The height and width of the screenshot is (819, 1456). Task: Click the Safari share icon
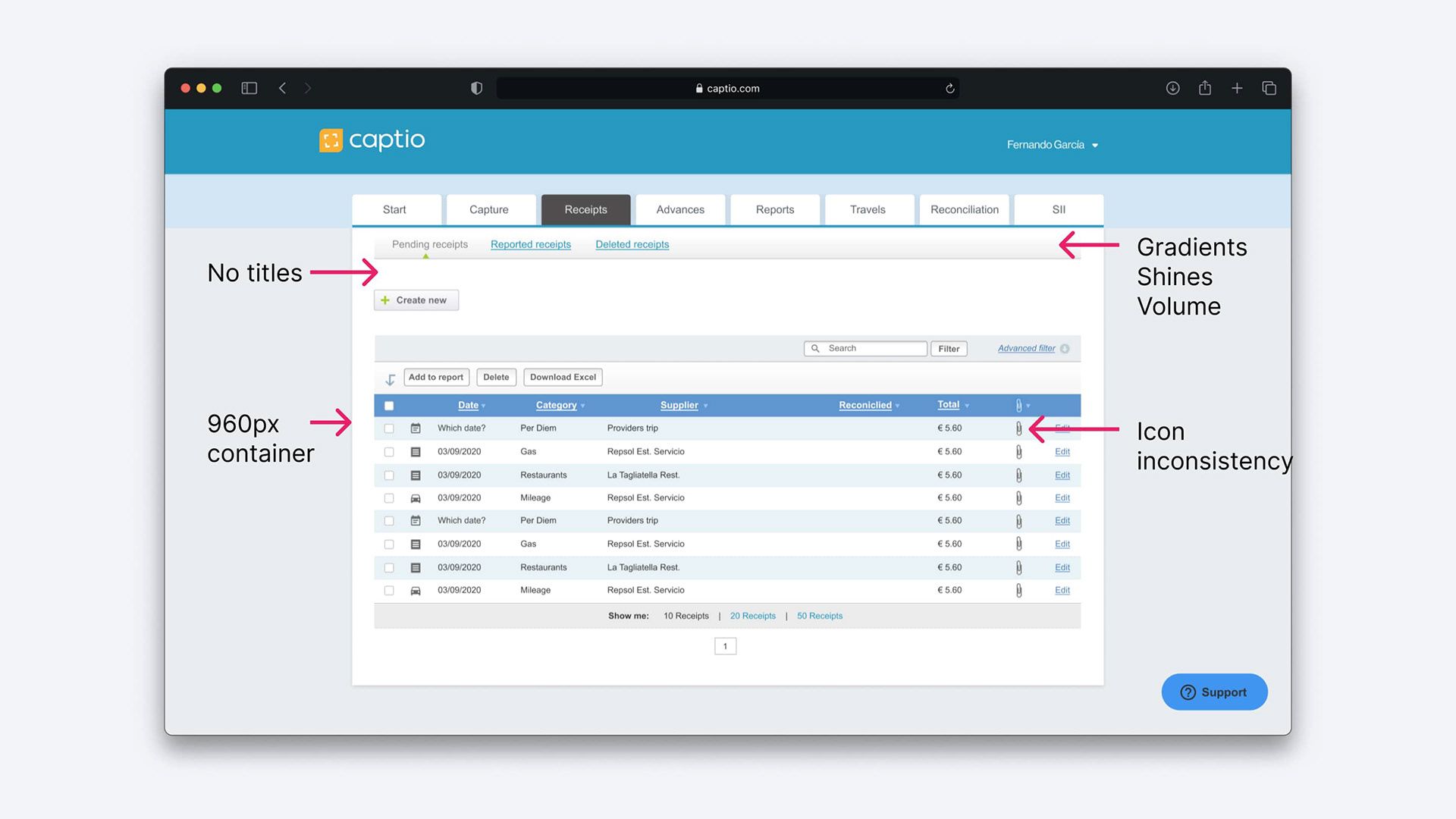pos(1205,88)
